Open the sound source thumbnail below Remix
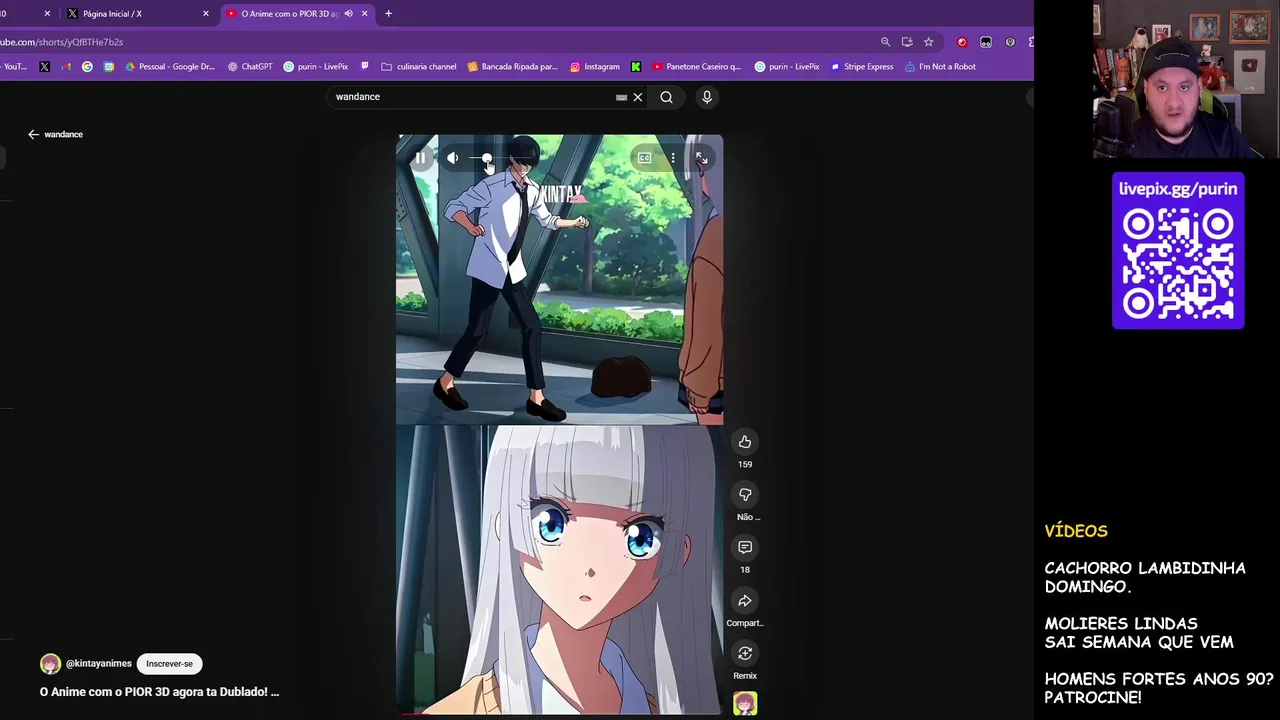The width and height of the screenshot is (1280, 720). coord(745,704)
